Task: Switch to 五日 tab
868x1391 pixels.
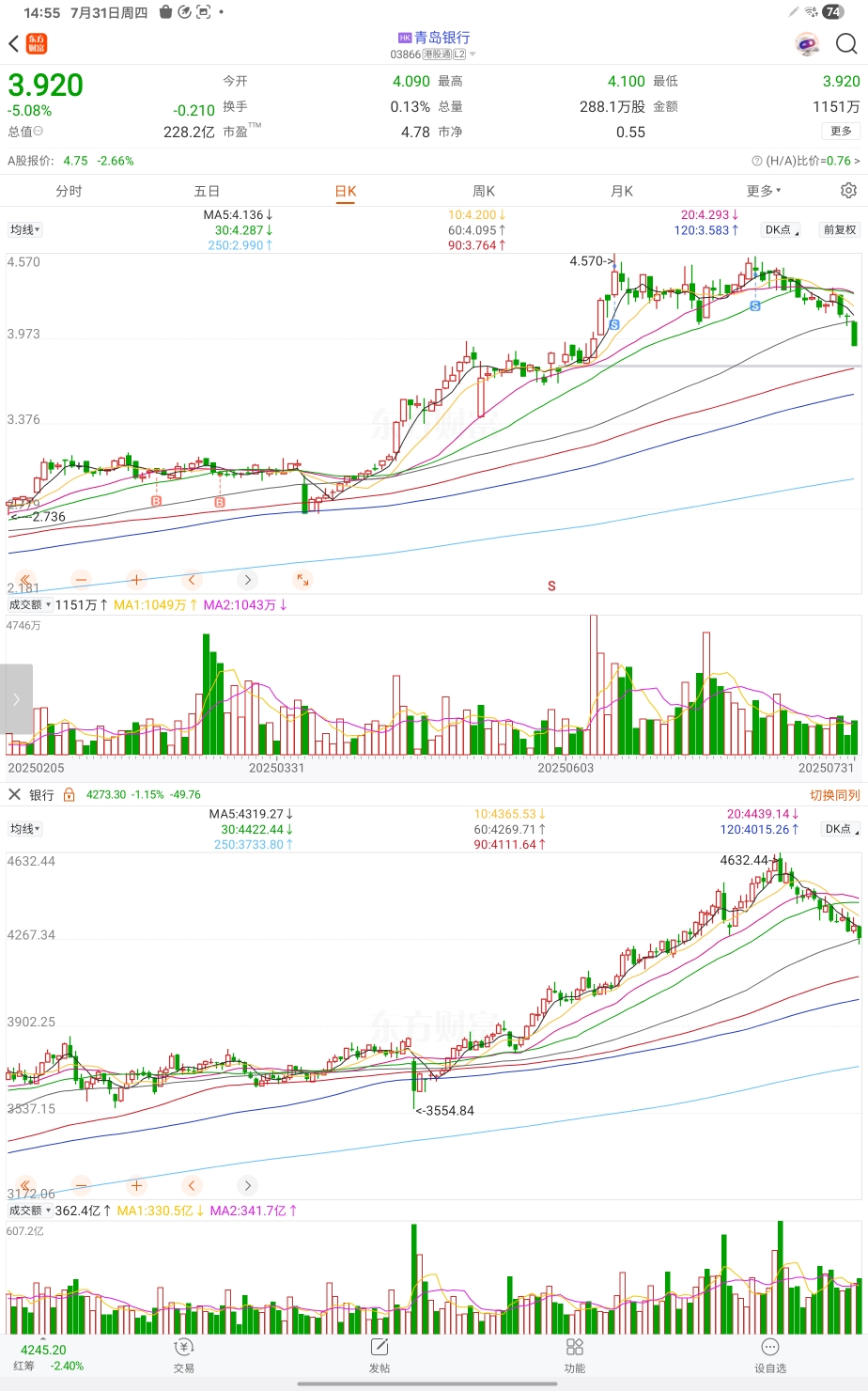Action: click(207, 191)
